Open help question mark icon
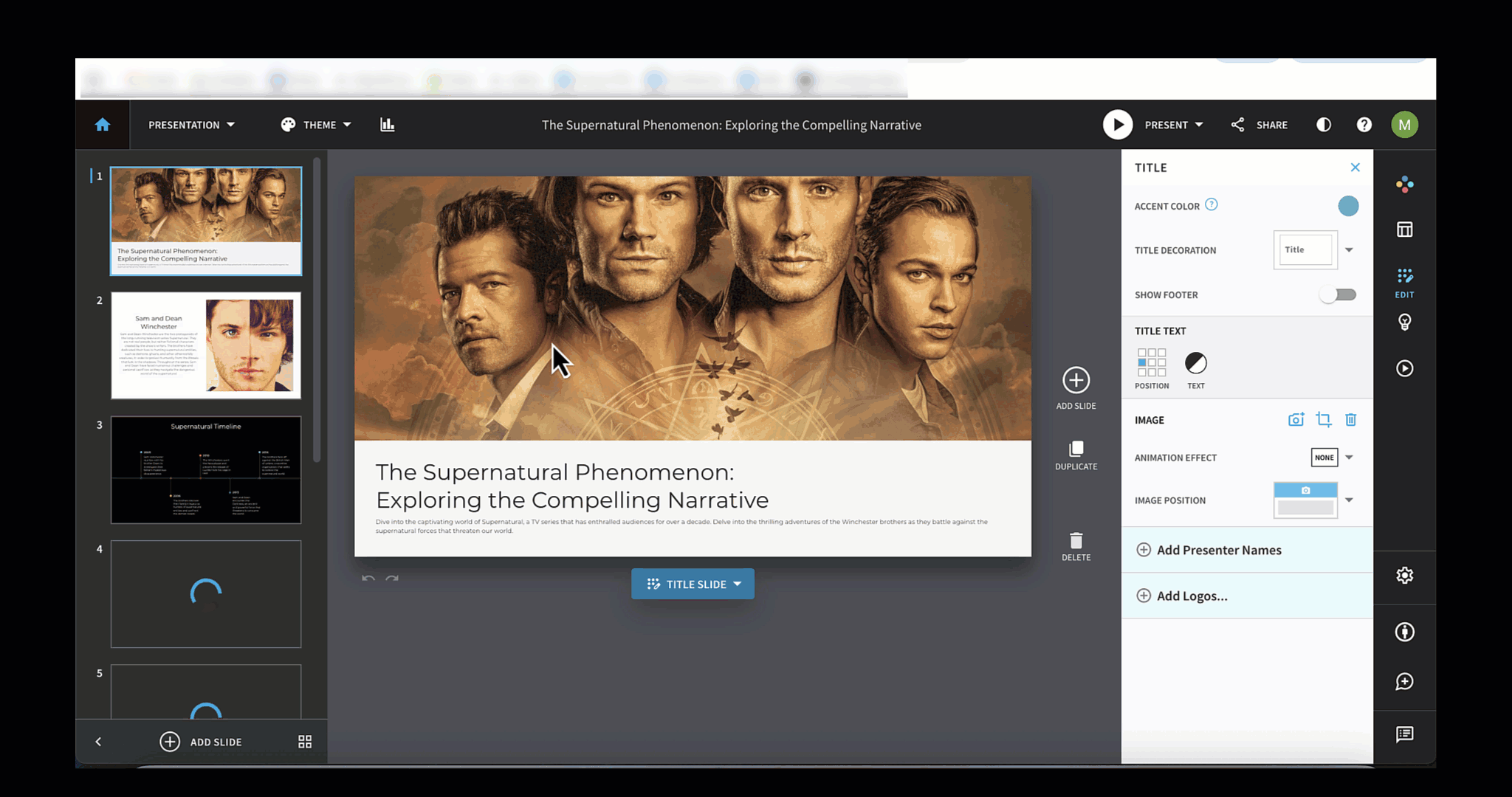The height and width of the screenshot is (797, 1512). click(1364, 125)
